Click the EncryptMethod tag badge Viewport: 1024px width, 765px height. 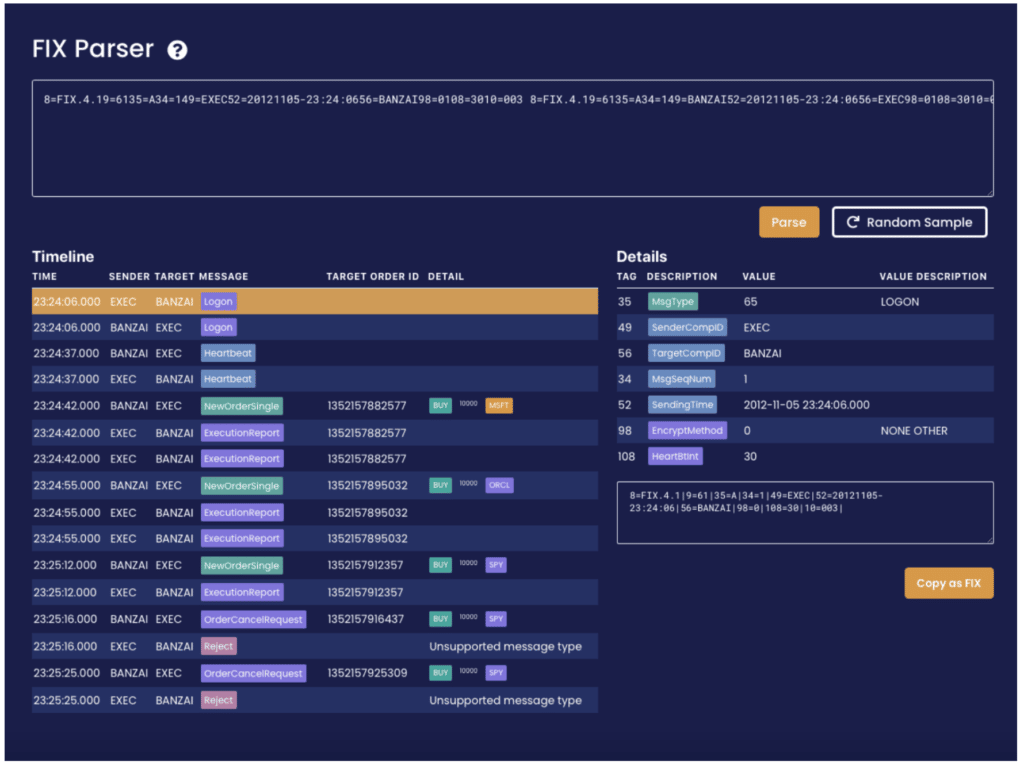pos(687,431)
